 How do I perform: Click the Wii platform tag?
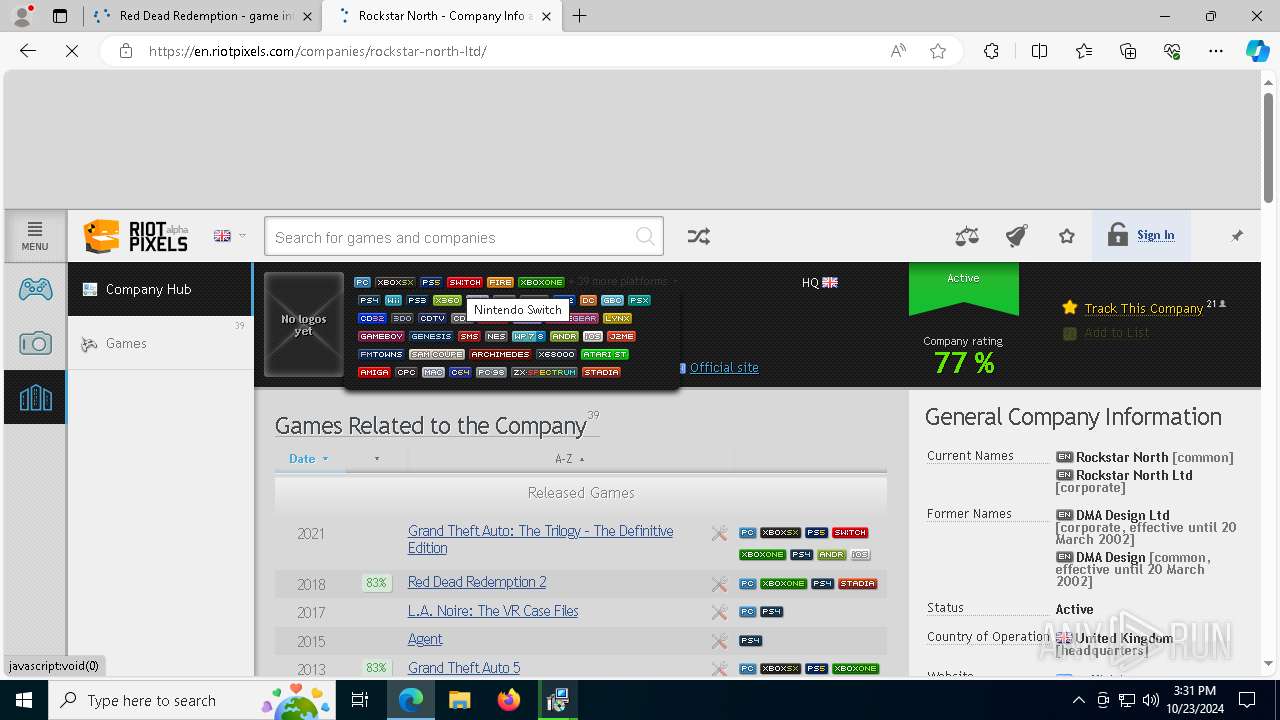[x=393, y=300]
